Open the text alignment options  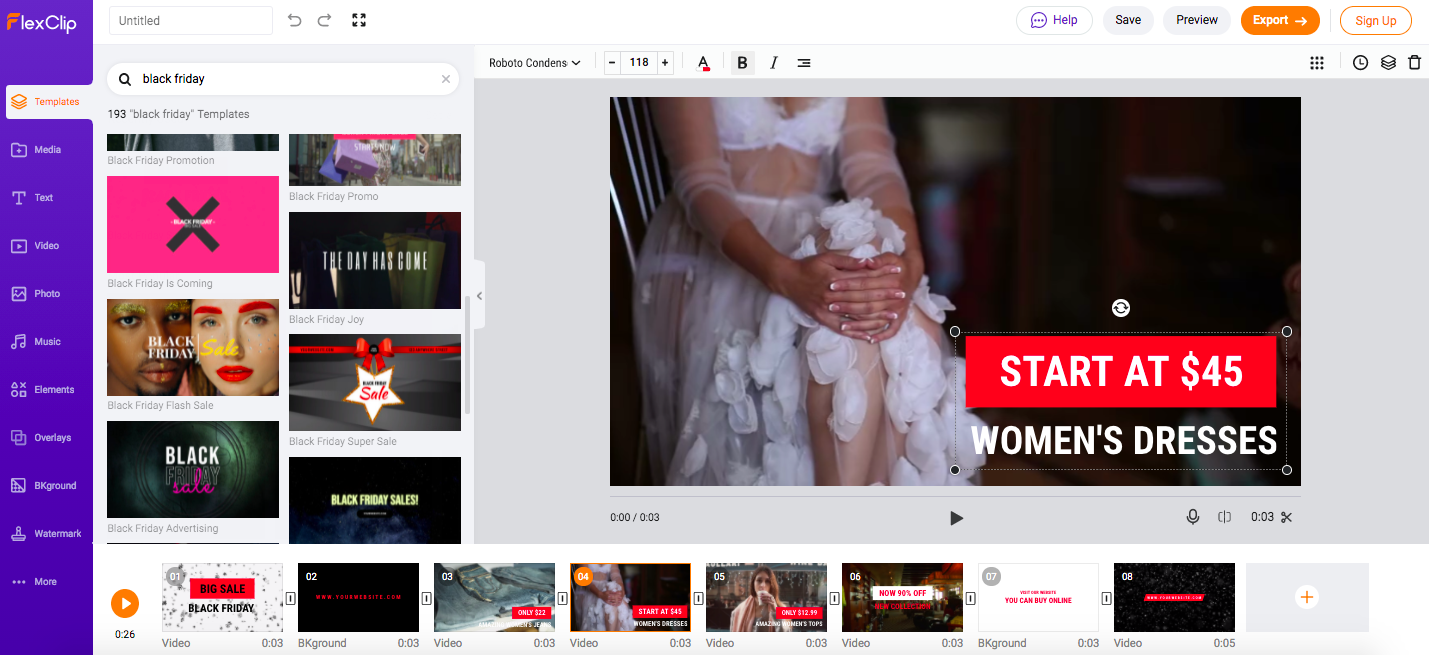tap(804, 62)
